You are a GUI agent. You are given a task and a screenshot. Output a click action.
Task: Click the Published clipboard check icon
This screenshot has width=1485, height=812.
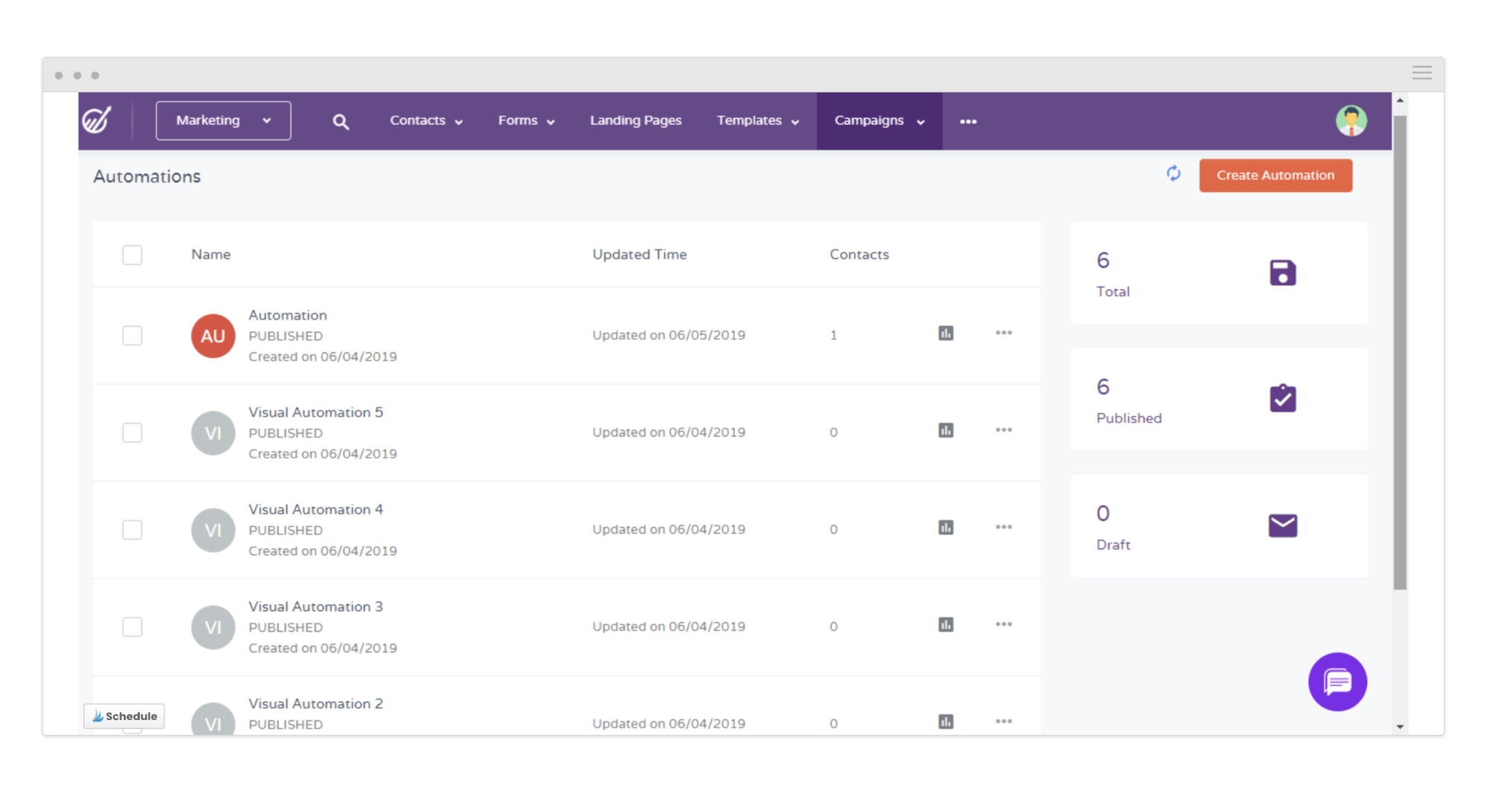1283,398
